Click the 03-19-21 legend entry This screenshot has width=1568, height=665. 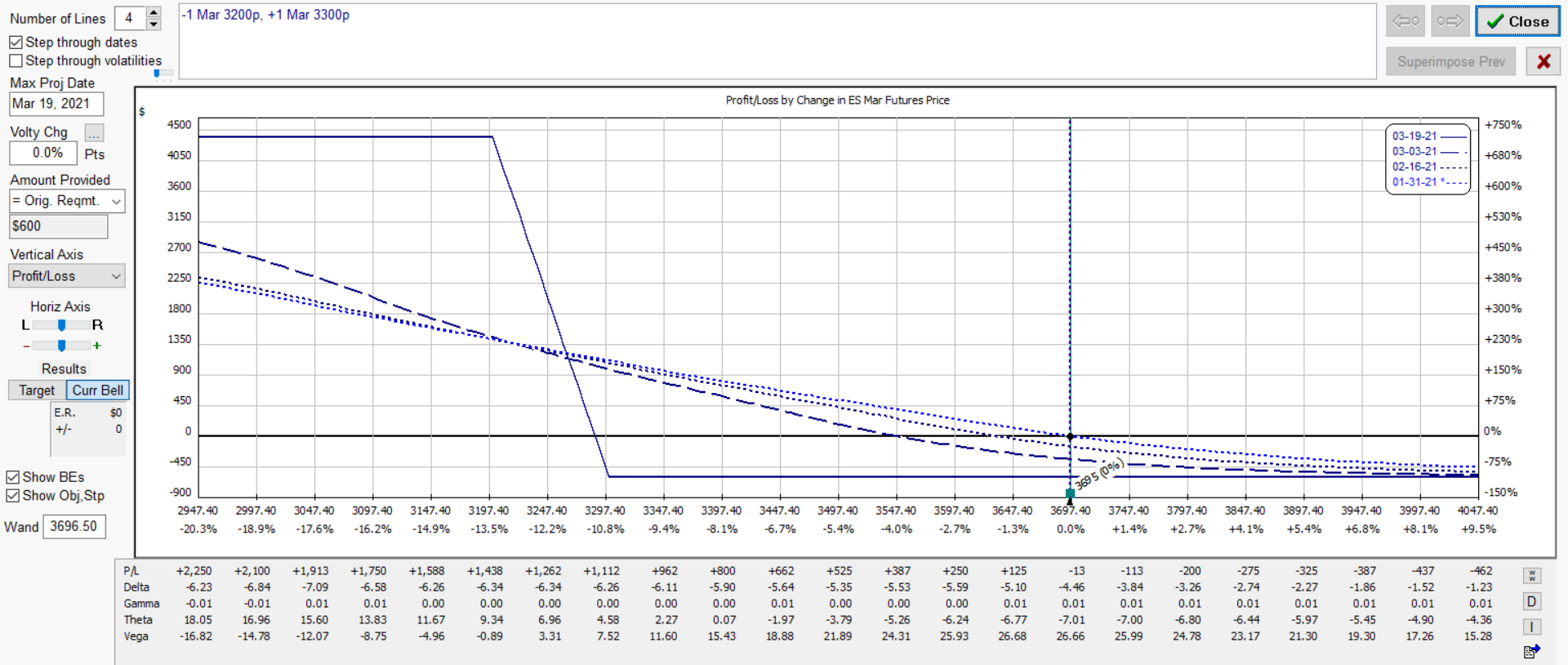pos(1428,136)
